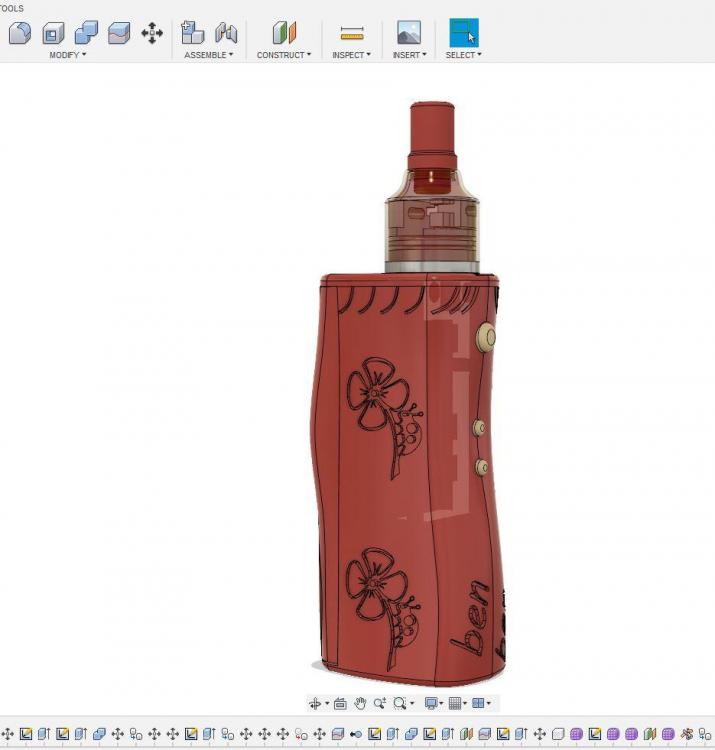
Task: Select the last purple Form feature in timeline
Action: click(668, 734)
